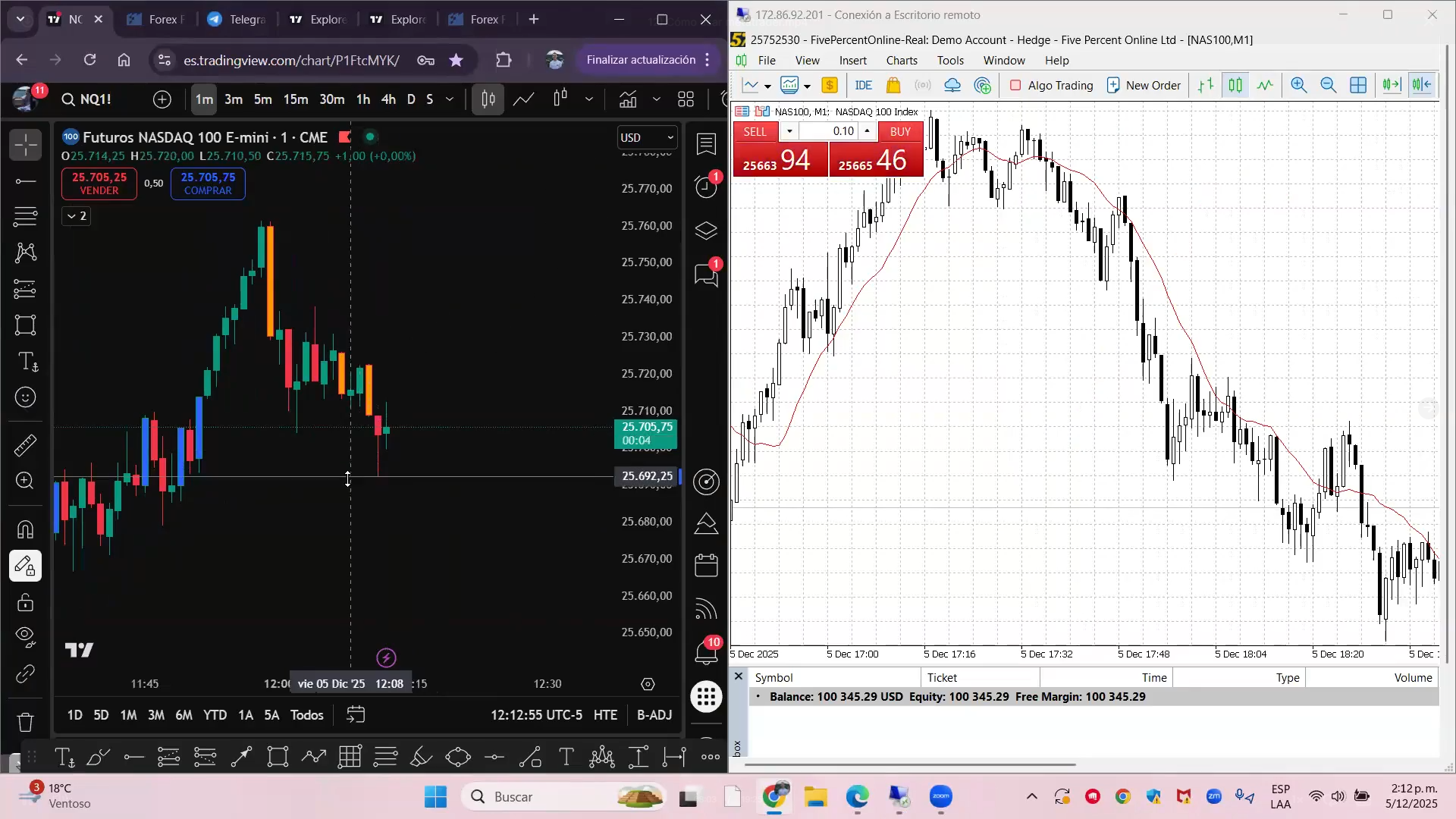Viewport: 1456px width, 819px height.
Task: Toggle hide all drawings eye icon
Action: (x=25, y=636)
